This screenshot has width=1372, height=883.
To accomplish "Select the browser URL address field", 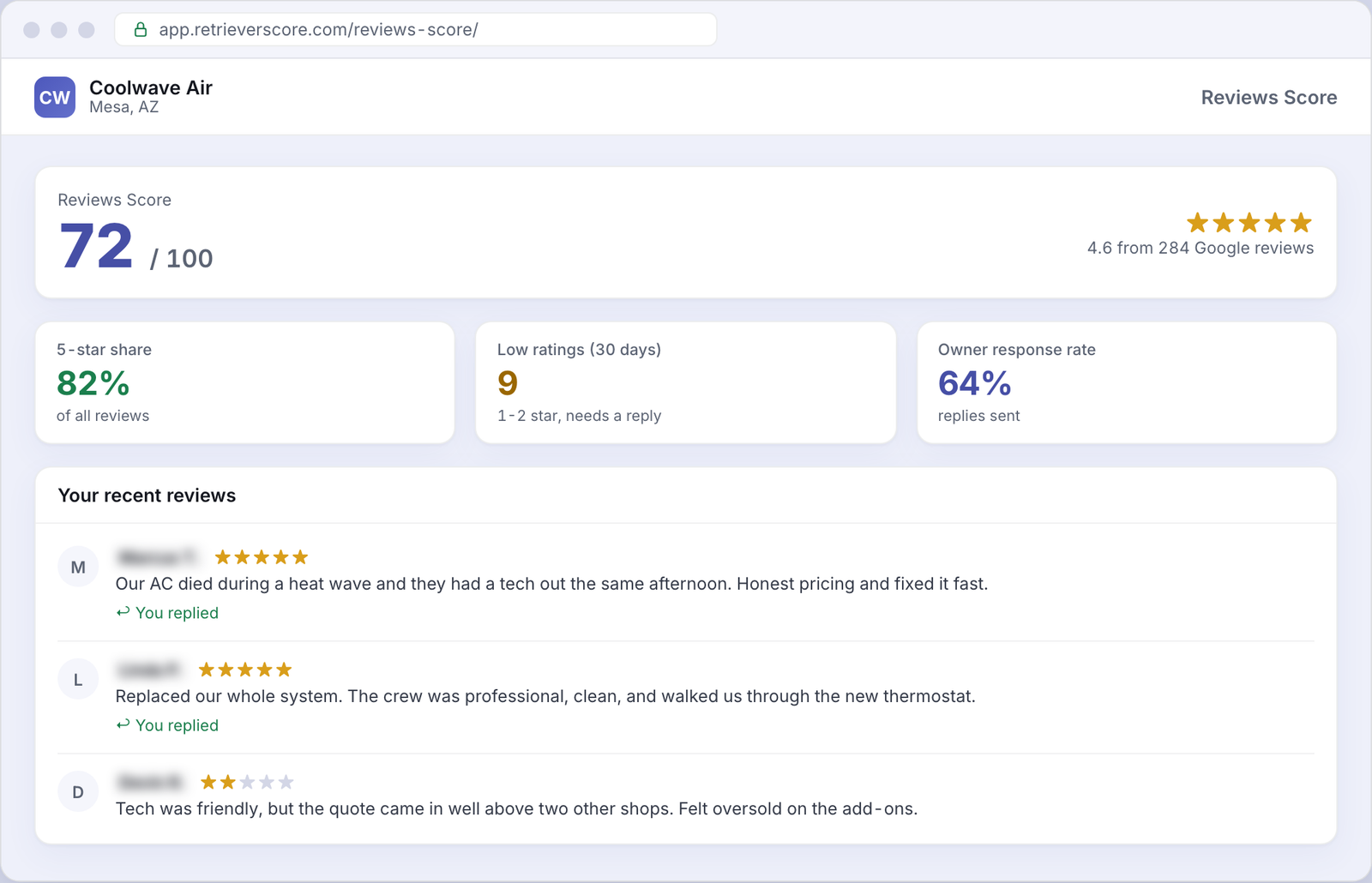I will (416, 29).
